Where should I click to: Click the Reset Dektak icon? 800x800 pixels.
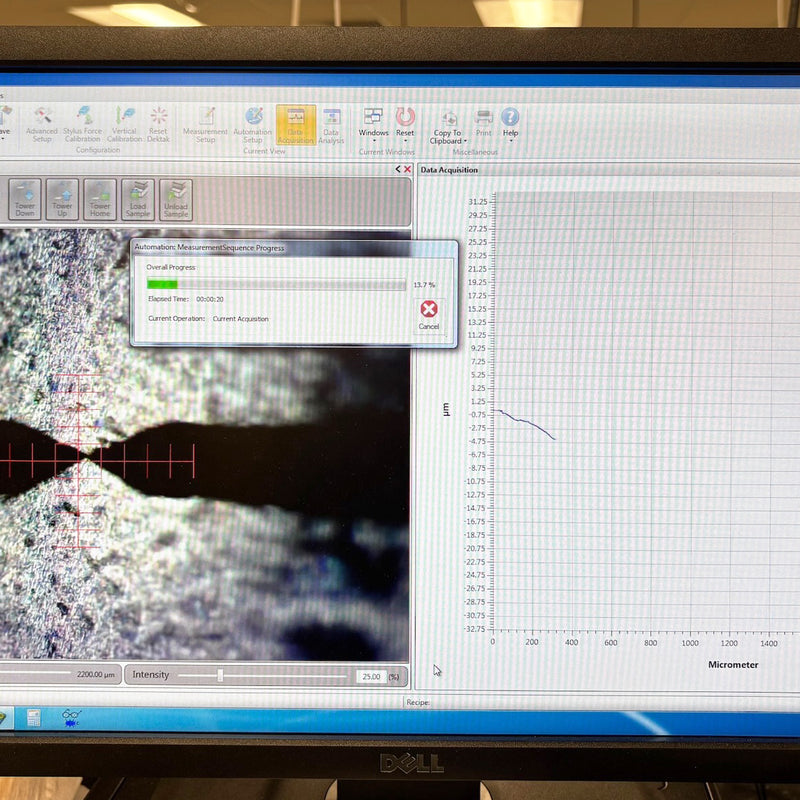click(x=158, y=124)
